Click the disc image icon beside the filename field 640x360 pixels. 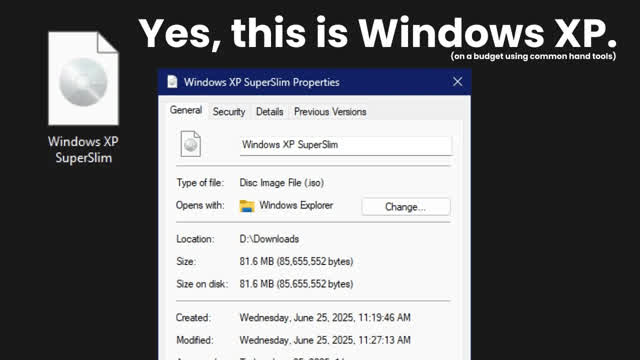point(191,144)
